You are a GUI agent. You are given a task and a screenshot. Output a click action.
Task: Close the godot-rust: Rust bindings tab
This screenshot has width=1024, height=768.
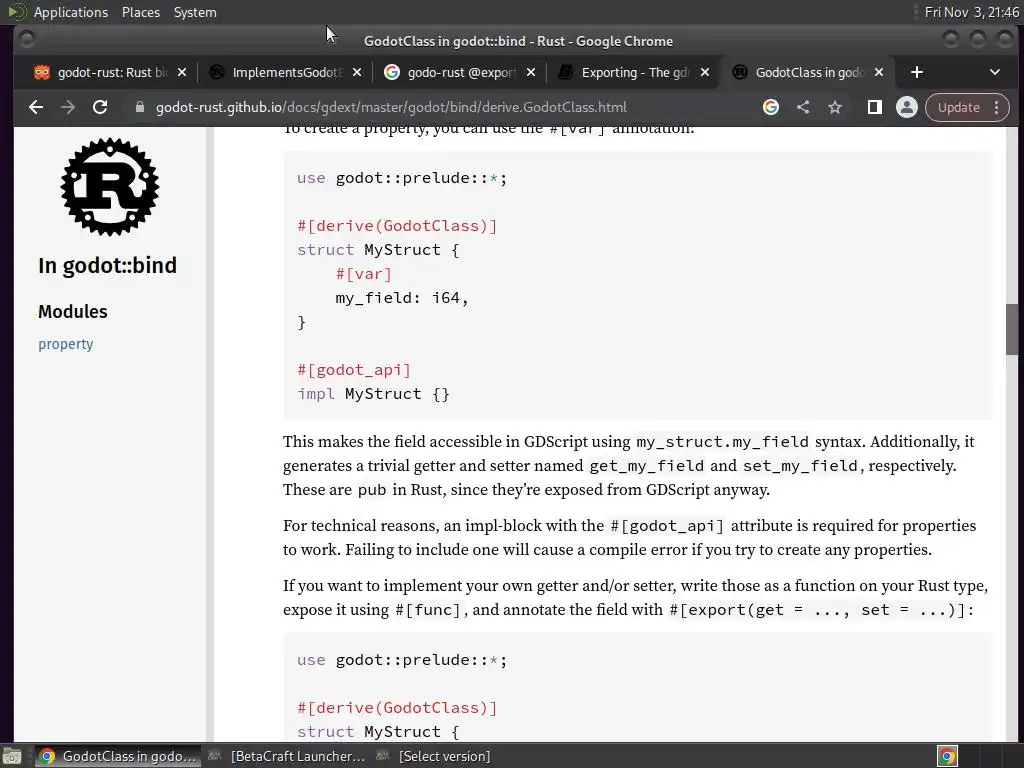click(x=182, y=72)
